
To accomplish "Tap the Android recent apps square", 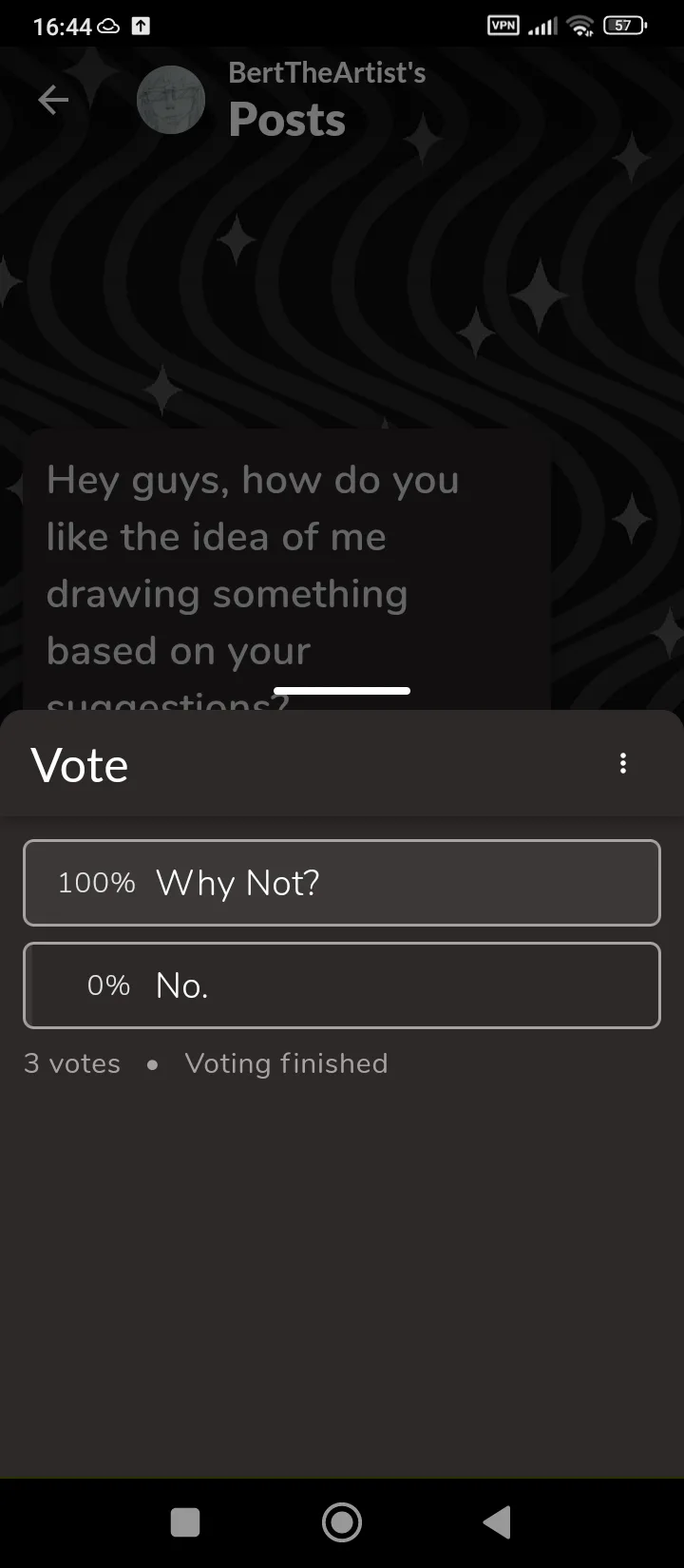I will click(185, 1522).
